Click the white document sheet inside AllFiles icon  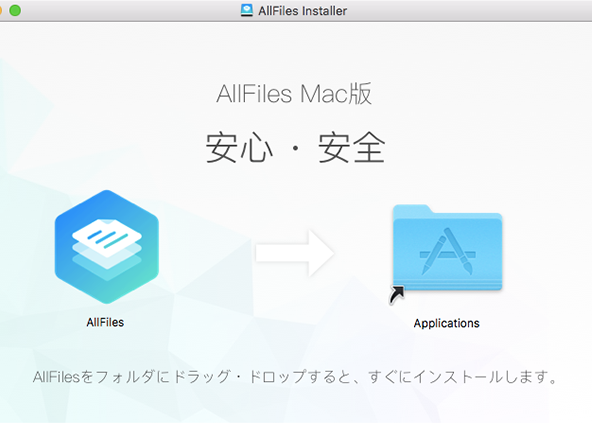click(107, 238)
